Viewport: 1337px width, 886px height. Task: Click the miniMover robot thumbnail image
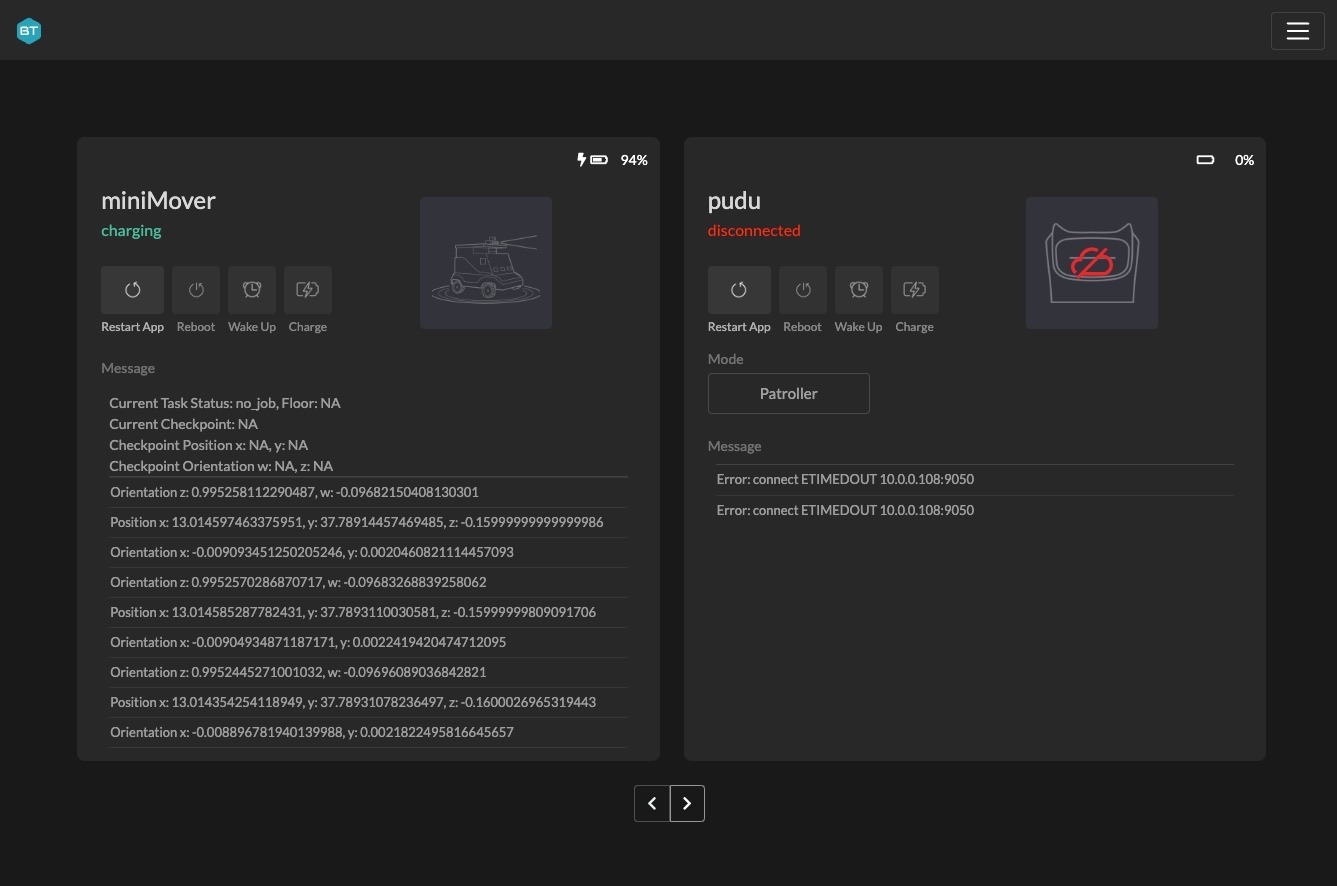486,263
